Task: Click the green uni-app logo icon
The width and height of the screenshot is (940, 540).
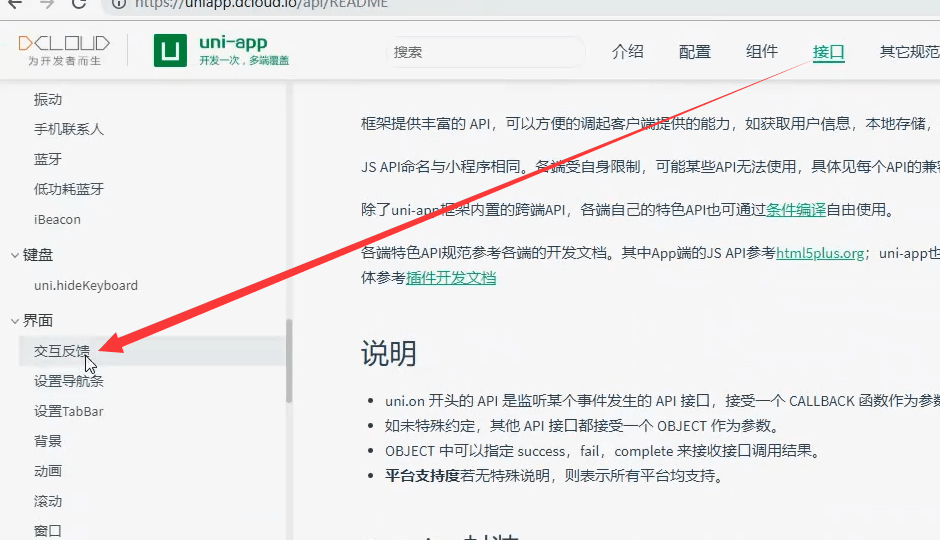Action: (x=170, y=50)
